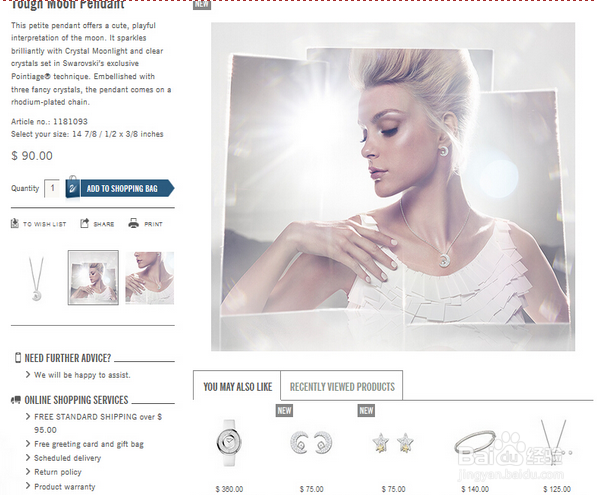This screenshot has width=597, height=495.
Task: Open Product warranty link
Action: [65, 487]
